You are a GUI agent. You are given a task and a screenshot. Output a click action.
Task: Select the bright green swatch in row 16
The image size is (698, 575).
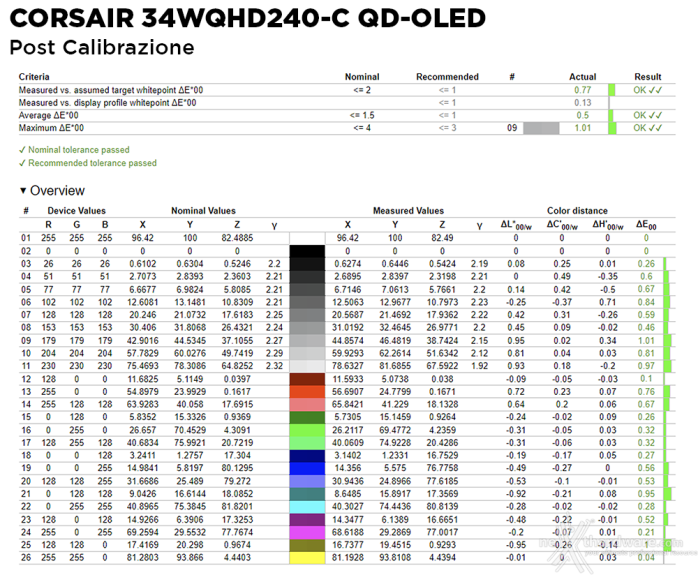click(x=307, y=430)
